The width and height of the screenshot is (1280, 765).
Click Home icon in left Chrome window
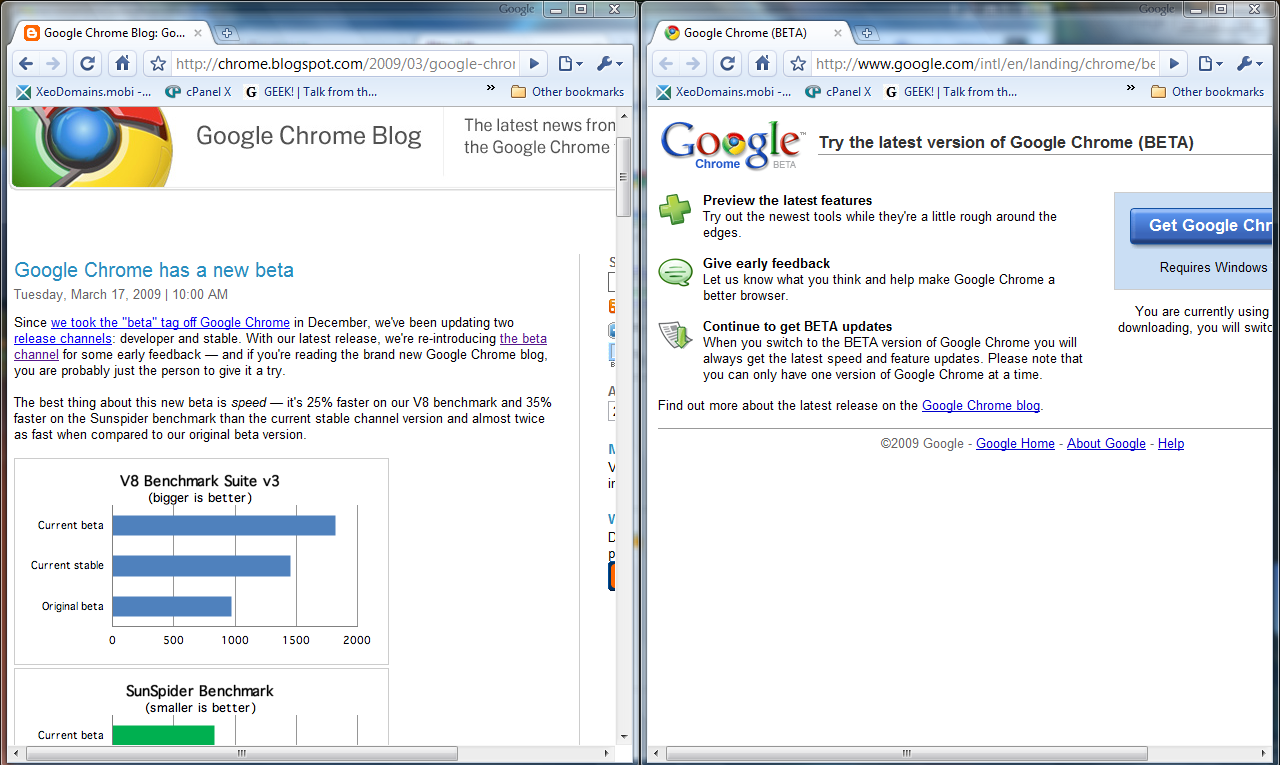[122, 64]
